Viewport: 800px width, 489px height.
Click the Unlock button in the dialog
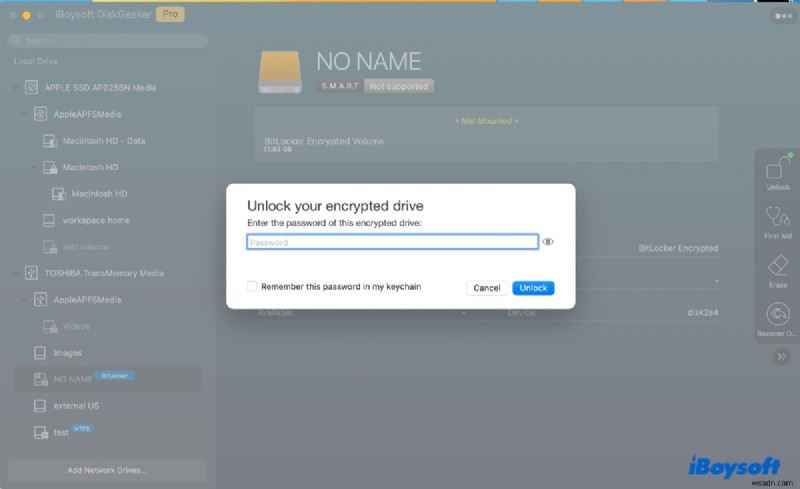pos(533,288)
